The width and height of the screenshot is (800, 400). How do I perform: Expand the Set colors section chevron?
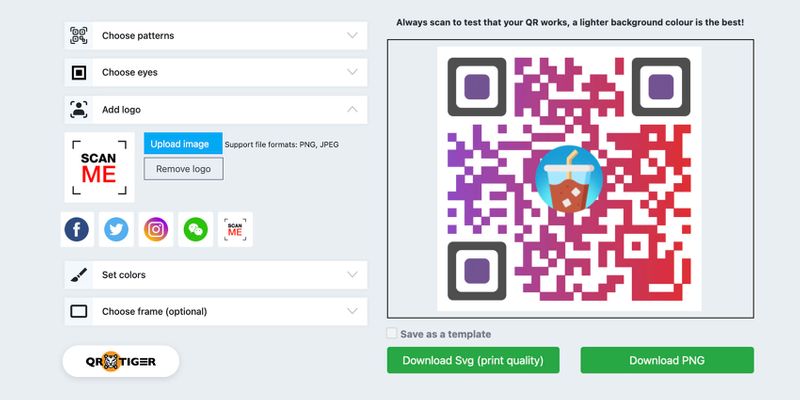352,275
